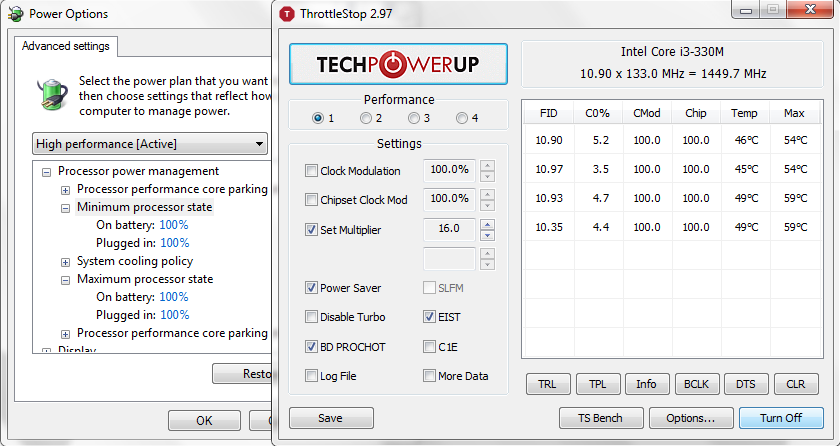Click Minimum processor state On battery 100% value
Image resolution: width=840 pixels, height=446 pixels.
click(174, 225)
